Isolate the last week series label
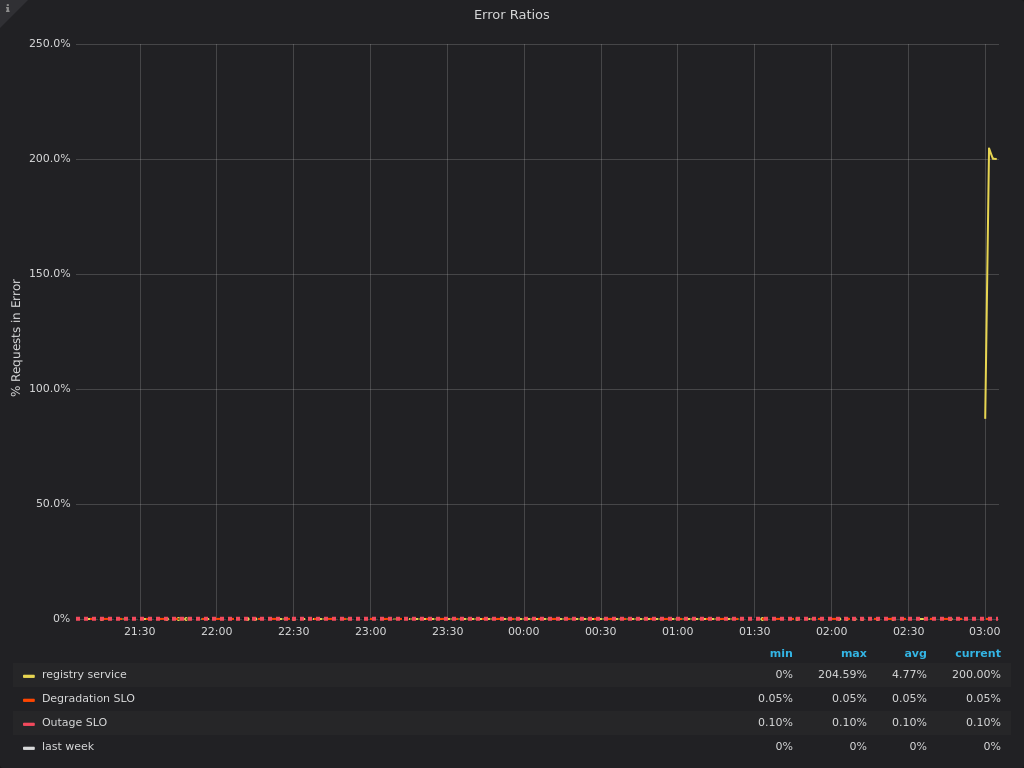Screen dimensions: 1024x768 click(x=68, y=747)
